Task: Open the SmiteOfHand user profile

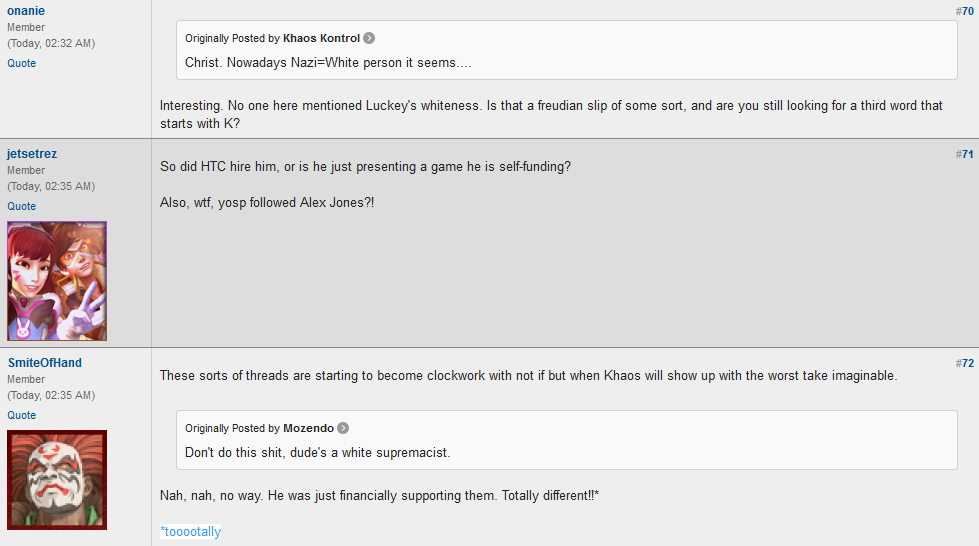Action: pyautogui.click(x=44, y=363)
